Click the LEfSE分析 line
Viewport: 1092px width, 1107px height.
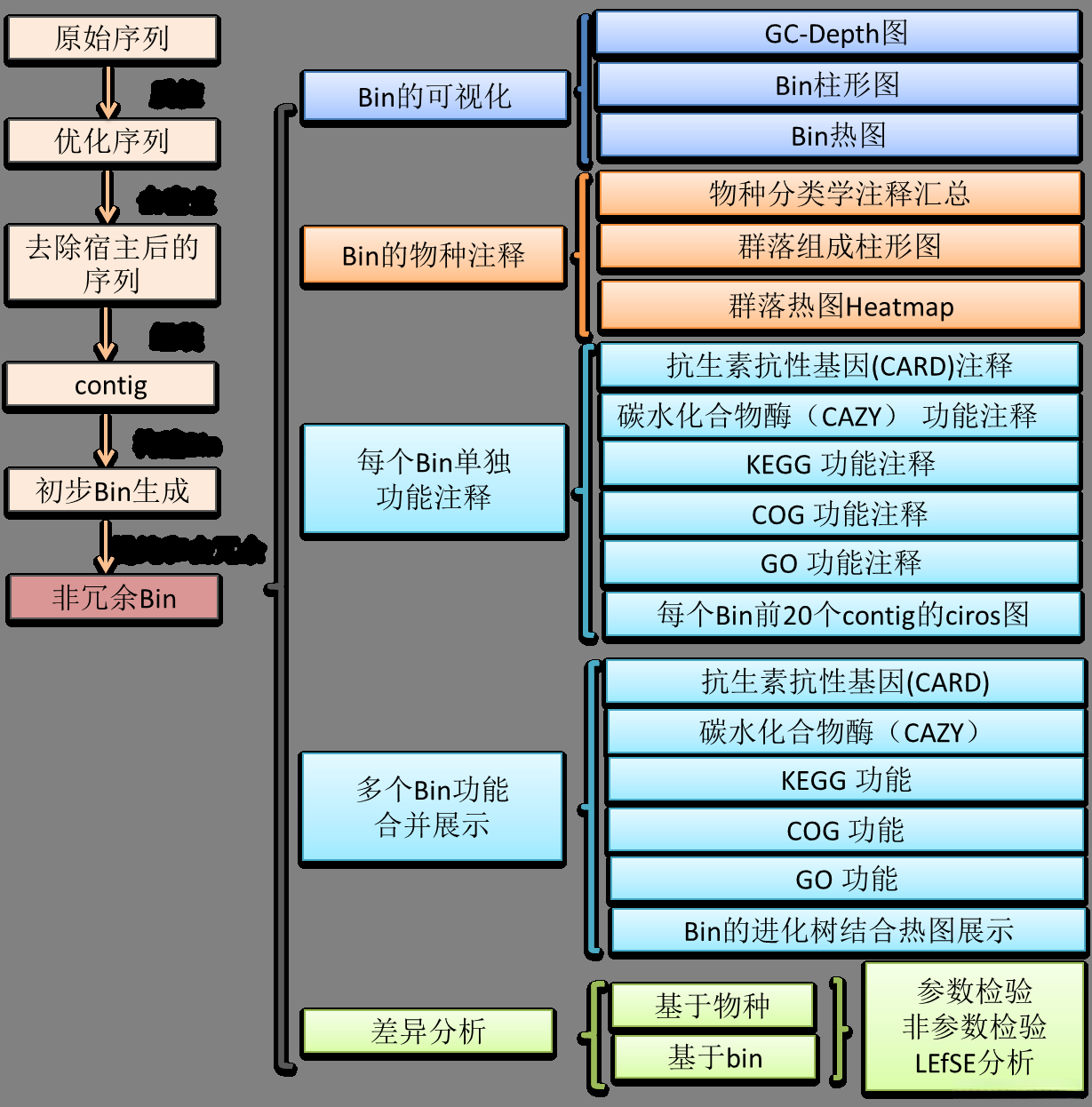[975, 1063]
